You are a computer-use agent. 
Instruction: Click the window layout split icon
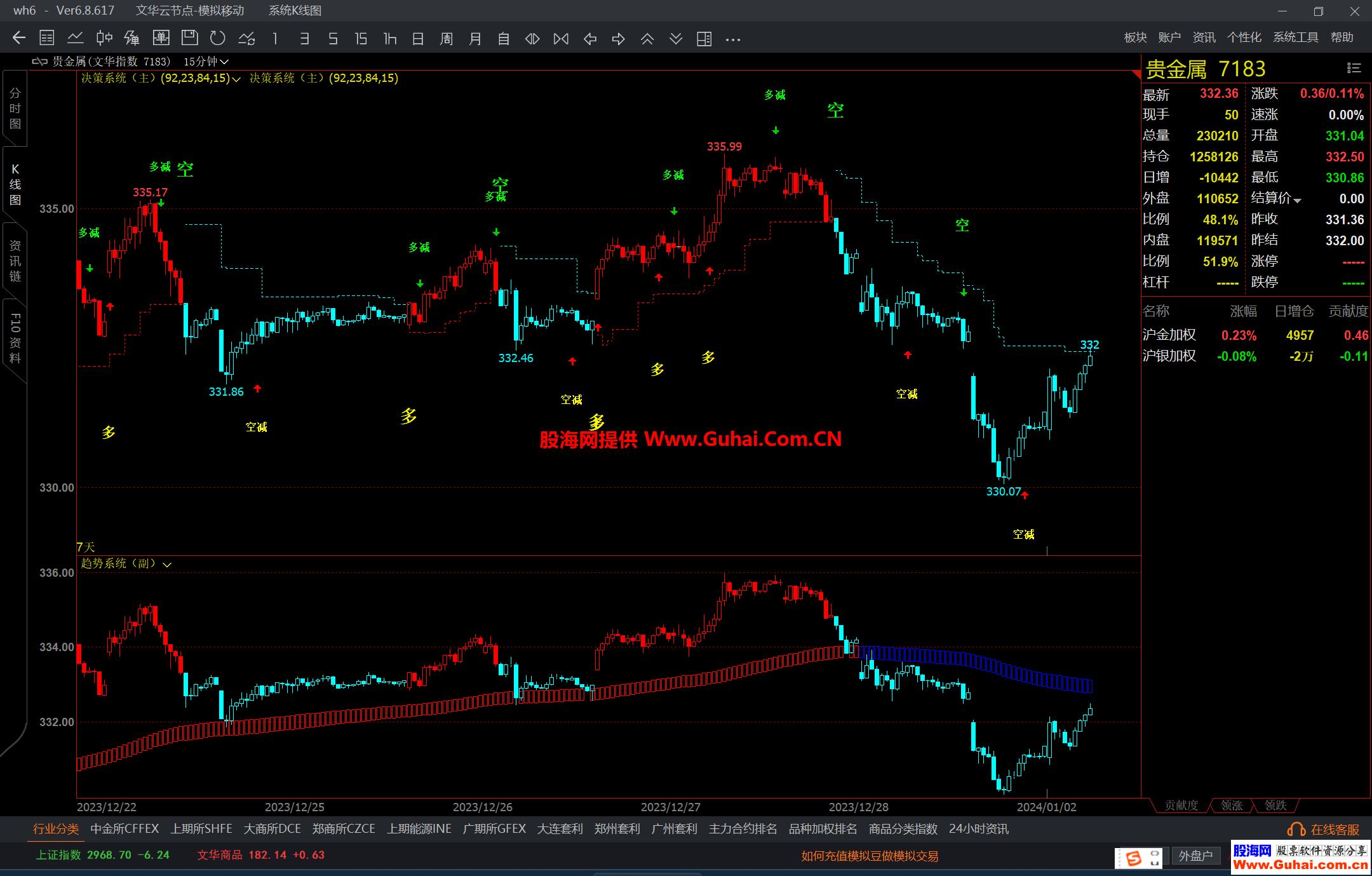tap(704, 39)
